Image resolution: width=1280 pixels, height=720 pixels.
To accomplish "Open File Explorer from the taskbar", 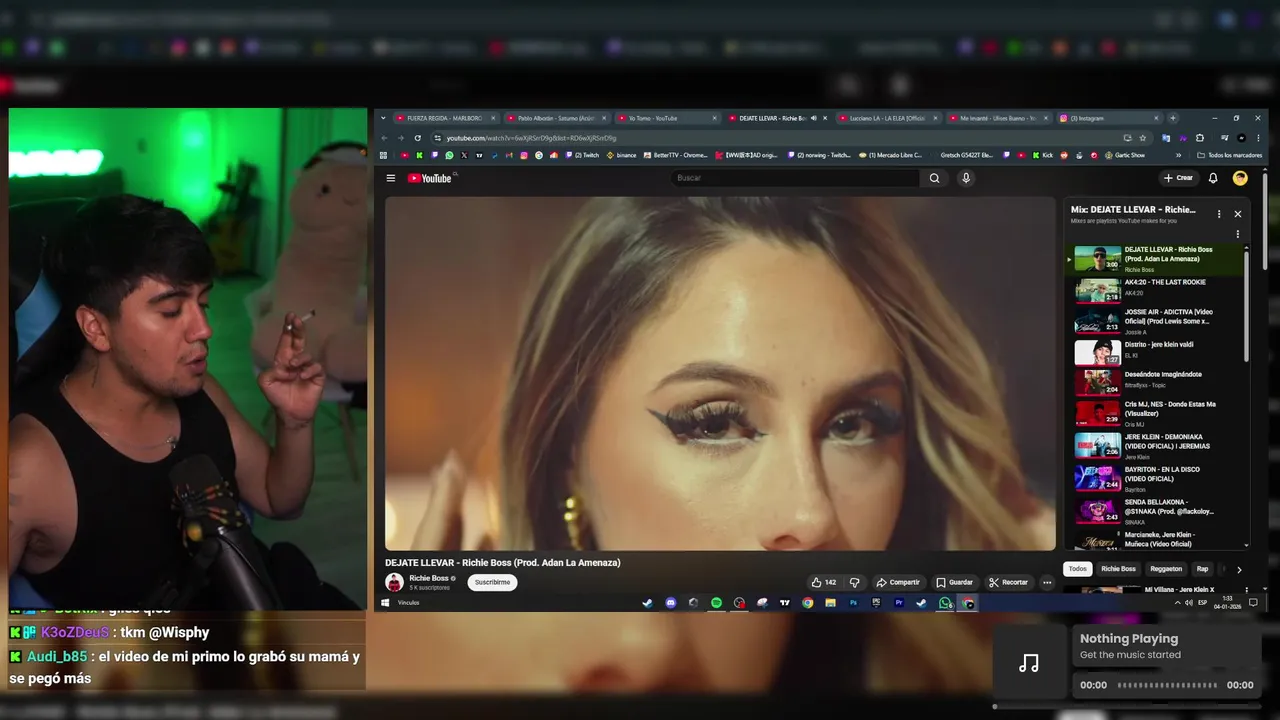I will pyautogui.click(x=830, y=603).
